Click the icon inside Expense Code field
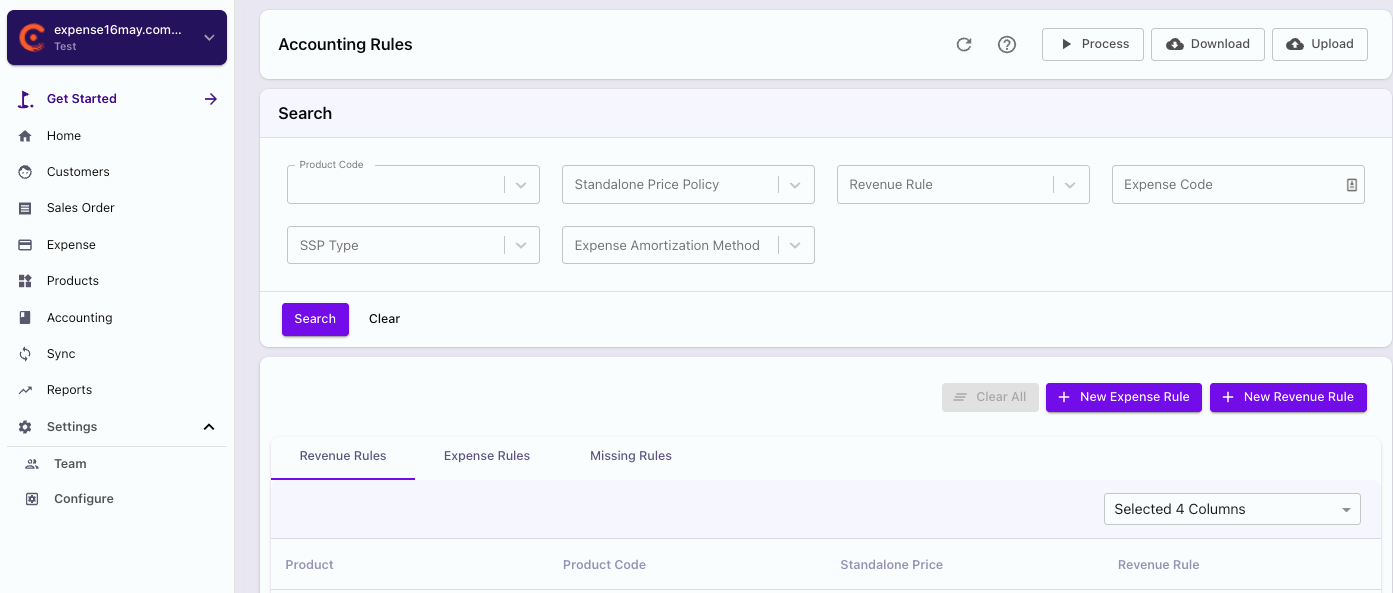Screen dimensions: 1393x593 (1351, 185)
